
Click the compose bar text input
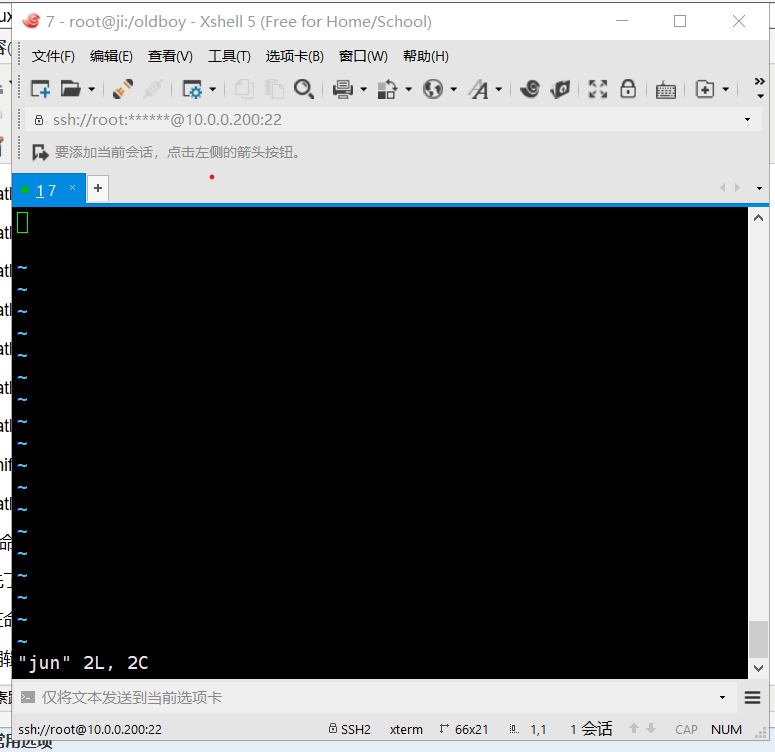pyautogui.click(x=376, y=698)
